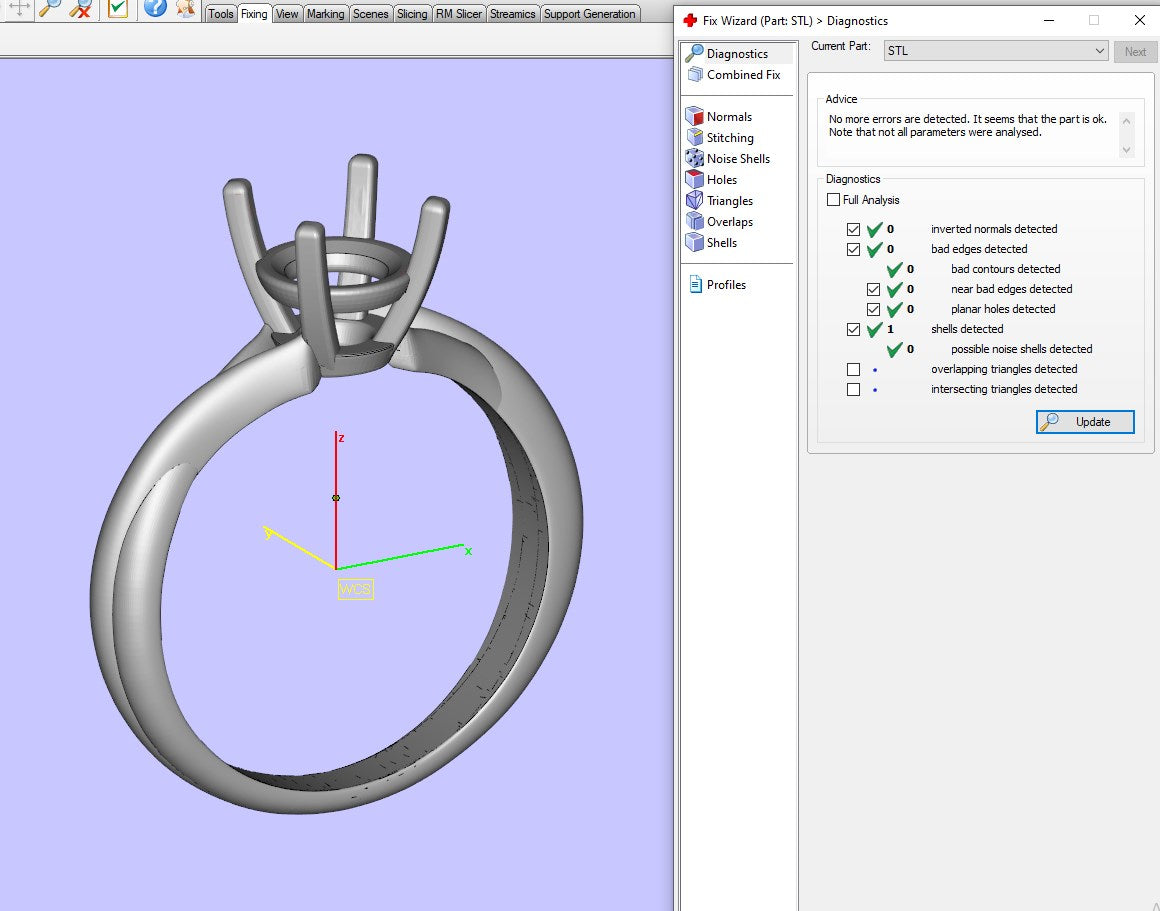Viewport: 1160px width, 911px height.
Task: Select the Holes fixing step
Action: (x=721, y=180)
